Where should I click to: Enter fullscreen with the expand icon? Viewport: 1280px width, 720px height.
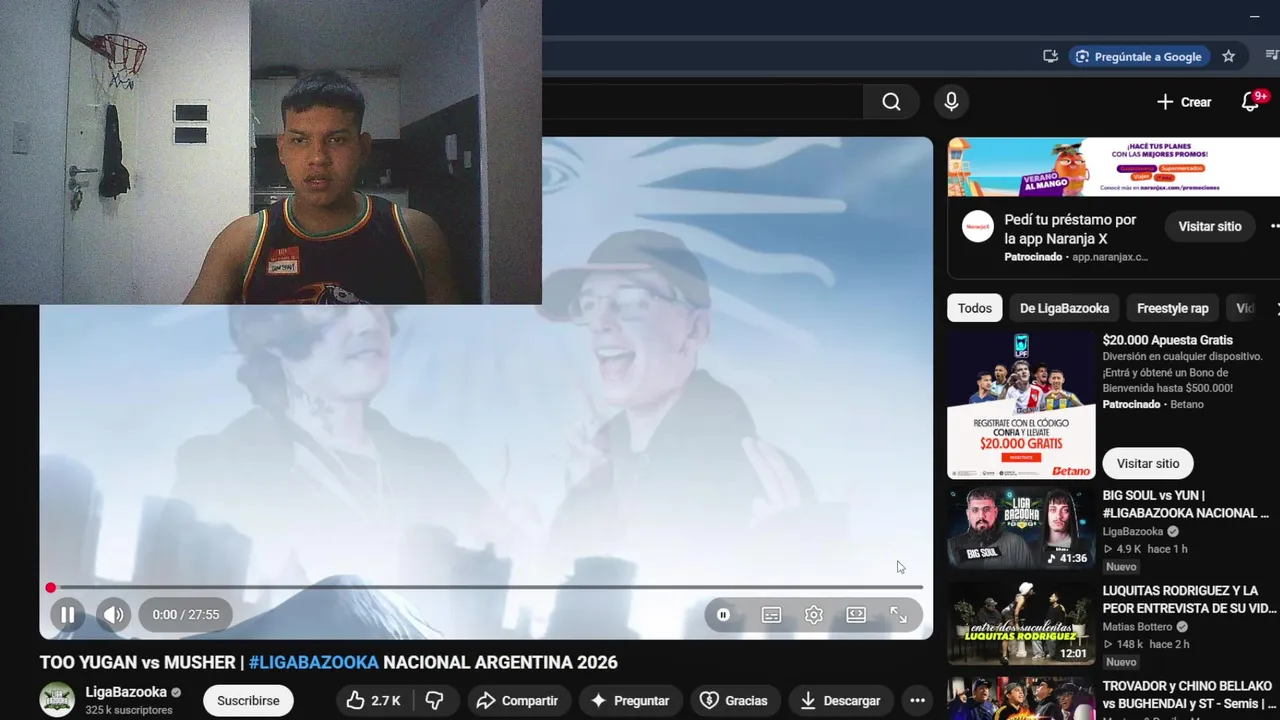(x=899, y=615)
